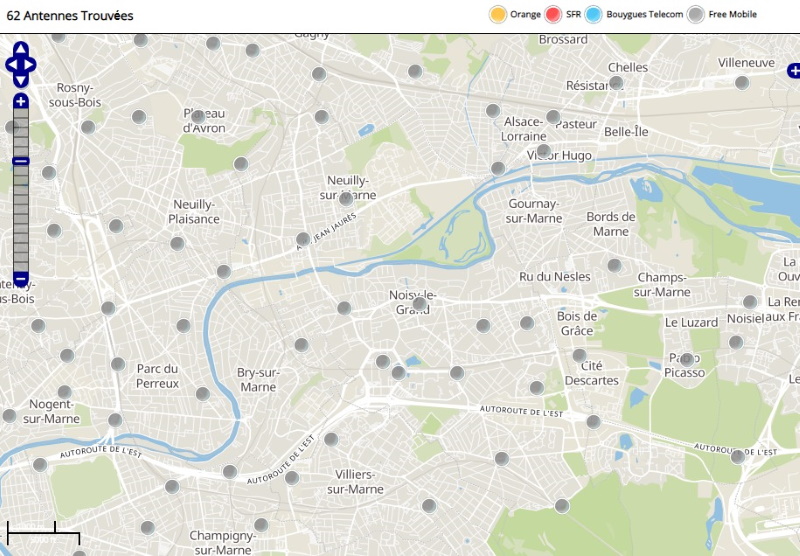
Task: Select the antenna marker near Plateau d'Avron
Action: click(x=198, y=117)
